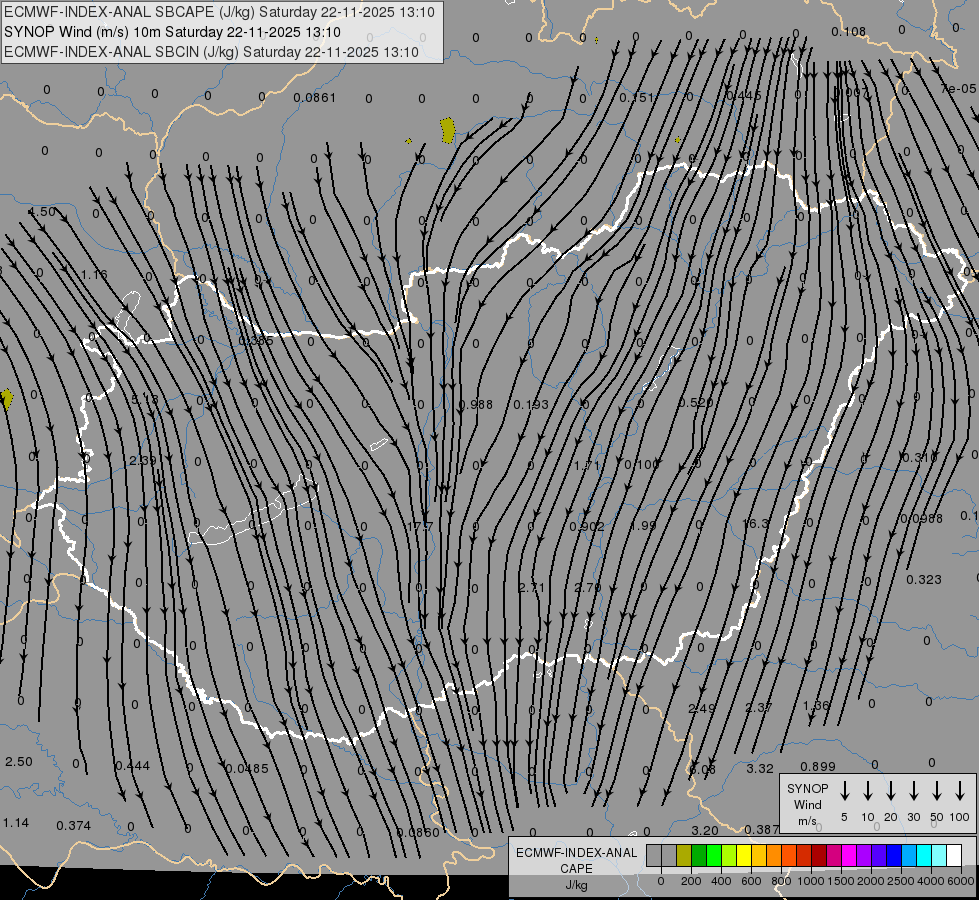
Task: Click the 2.37 value on the map
Action: click(x=759, y=708)
